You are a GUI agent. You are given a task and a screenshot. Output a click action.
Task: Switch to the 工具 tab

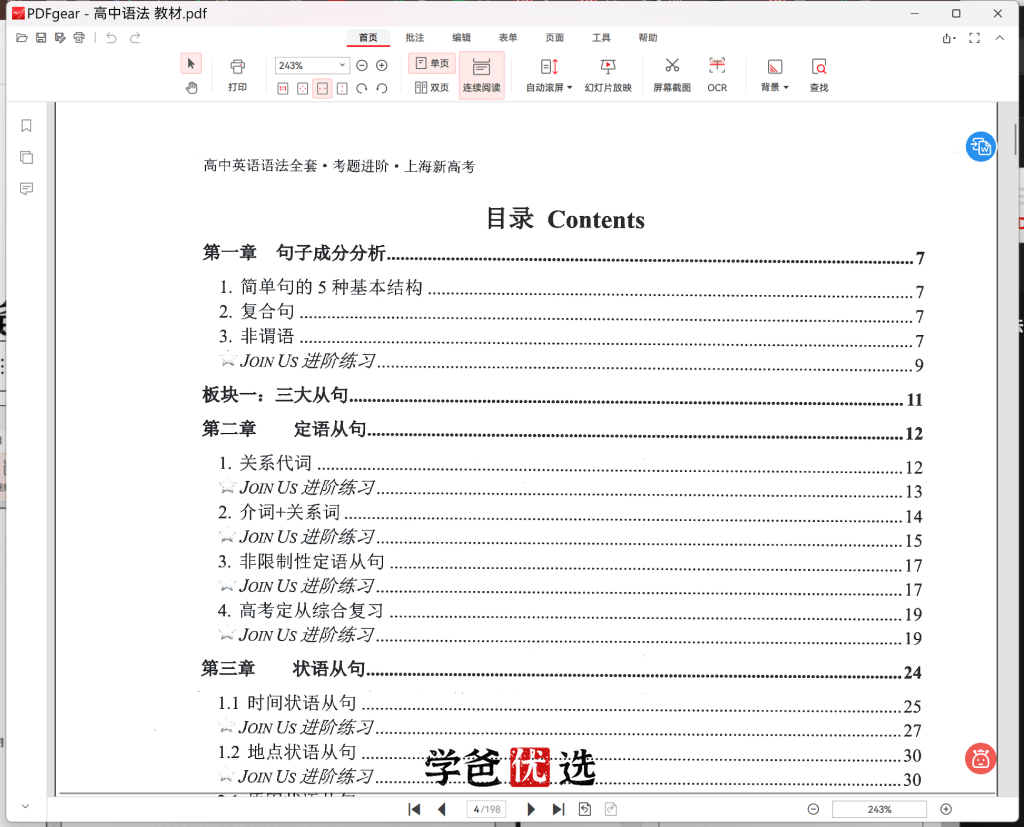tap(601, 38)
